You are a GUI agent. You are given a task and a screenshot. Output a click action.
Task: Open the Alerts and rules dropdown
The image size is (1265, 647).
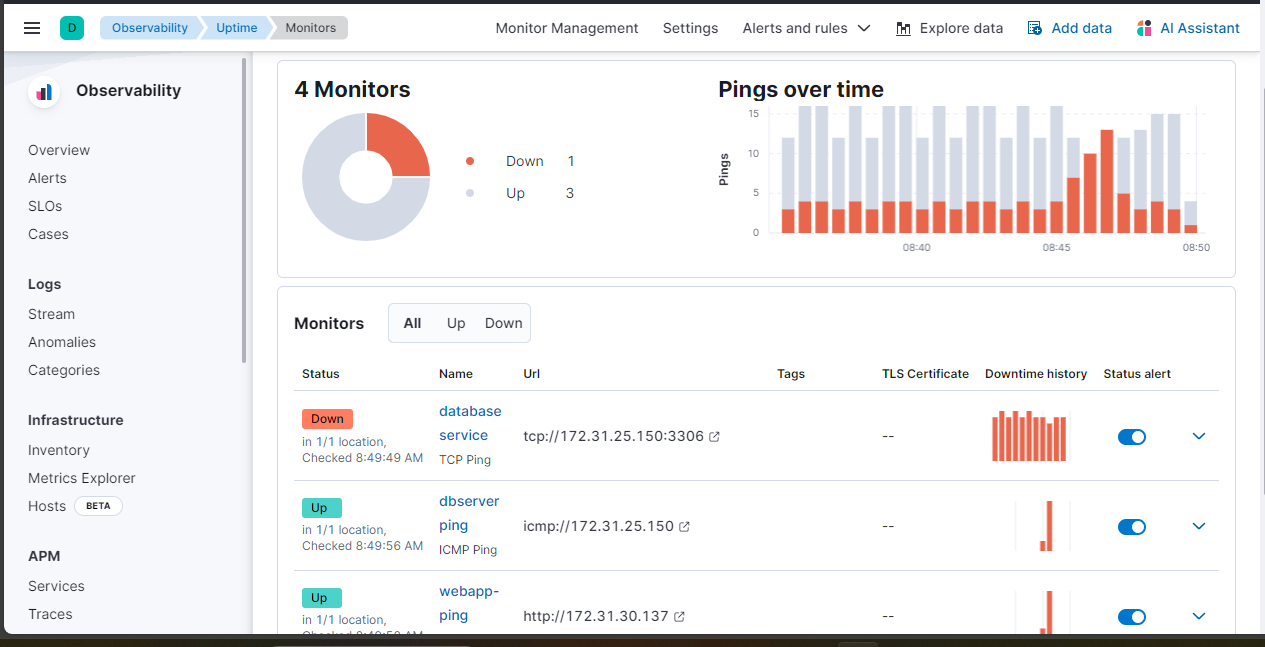click(x=807, y=28)
